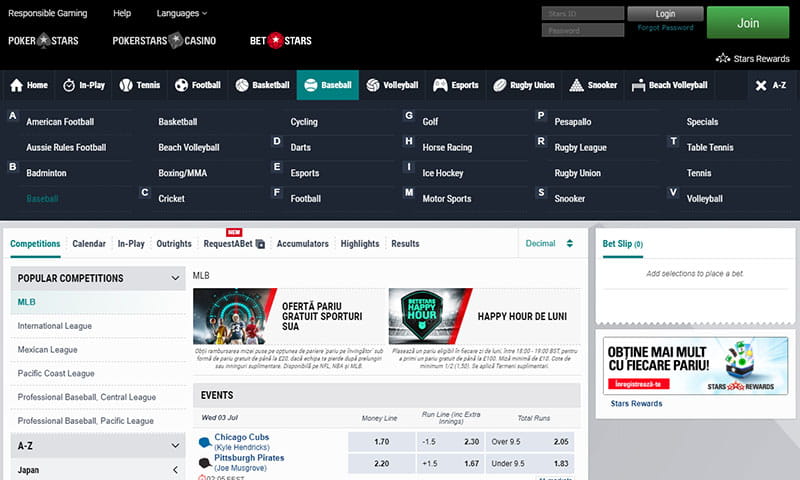The width and height of the screenshot is (800, 480).
Task: Close the A-Z menu with X icon
Action: point(761,85)
